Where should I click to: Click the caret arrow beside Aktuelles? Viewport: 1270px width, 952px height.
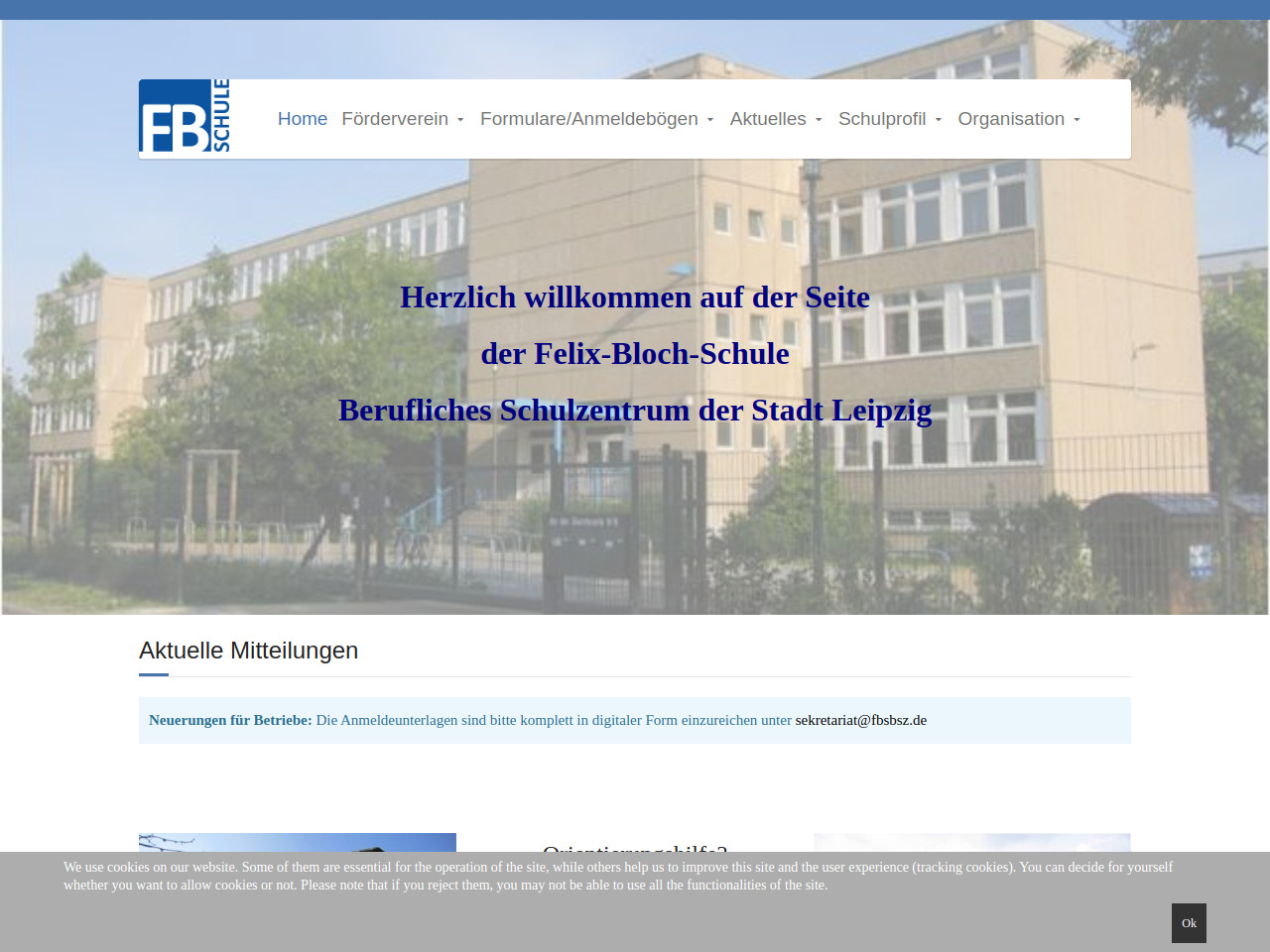pyautogui.click(x=819, y=120)
